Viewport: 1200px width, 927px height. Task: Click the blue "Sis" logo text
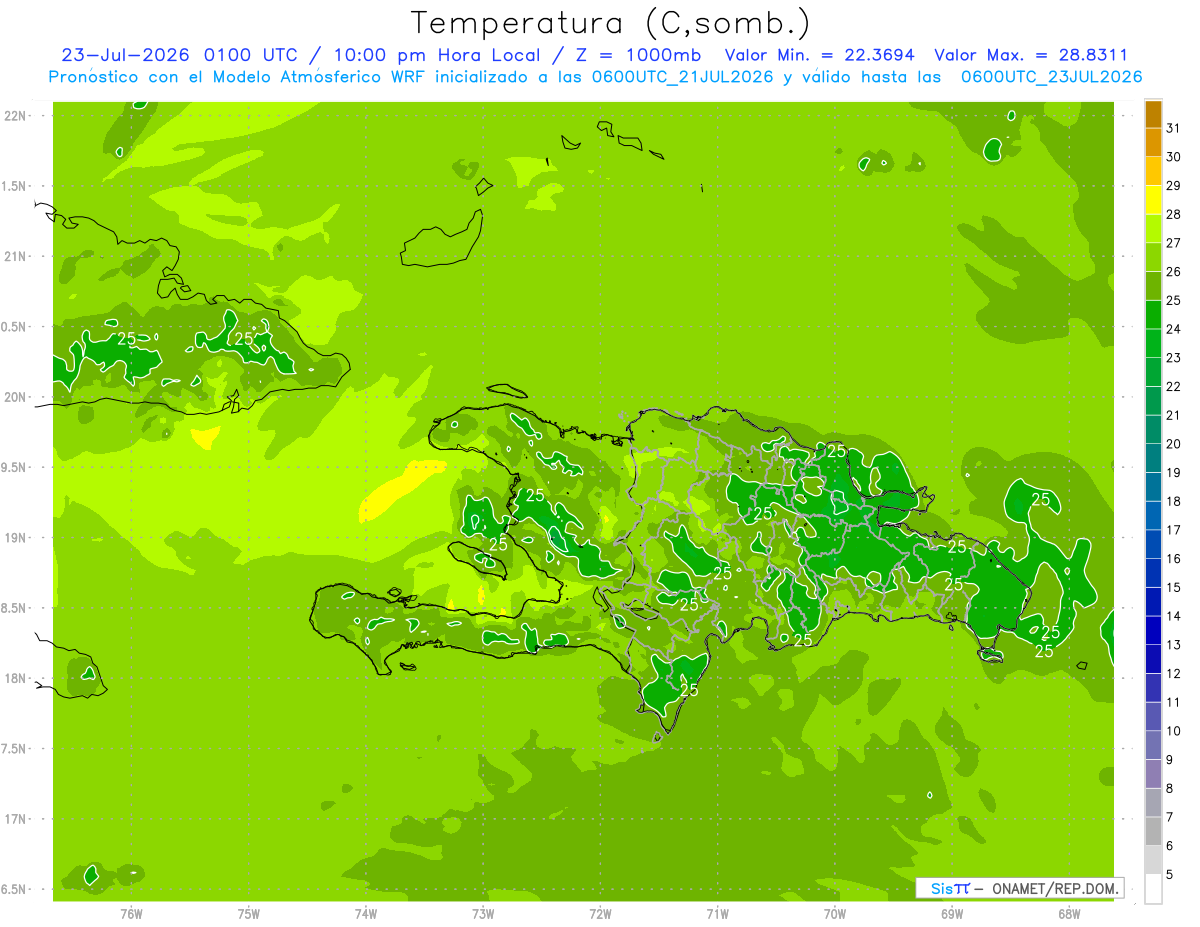[x=942, y=888]
